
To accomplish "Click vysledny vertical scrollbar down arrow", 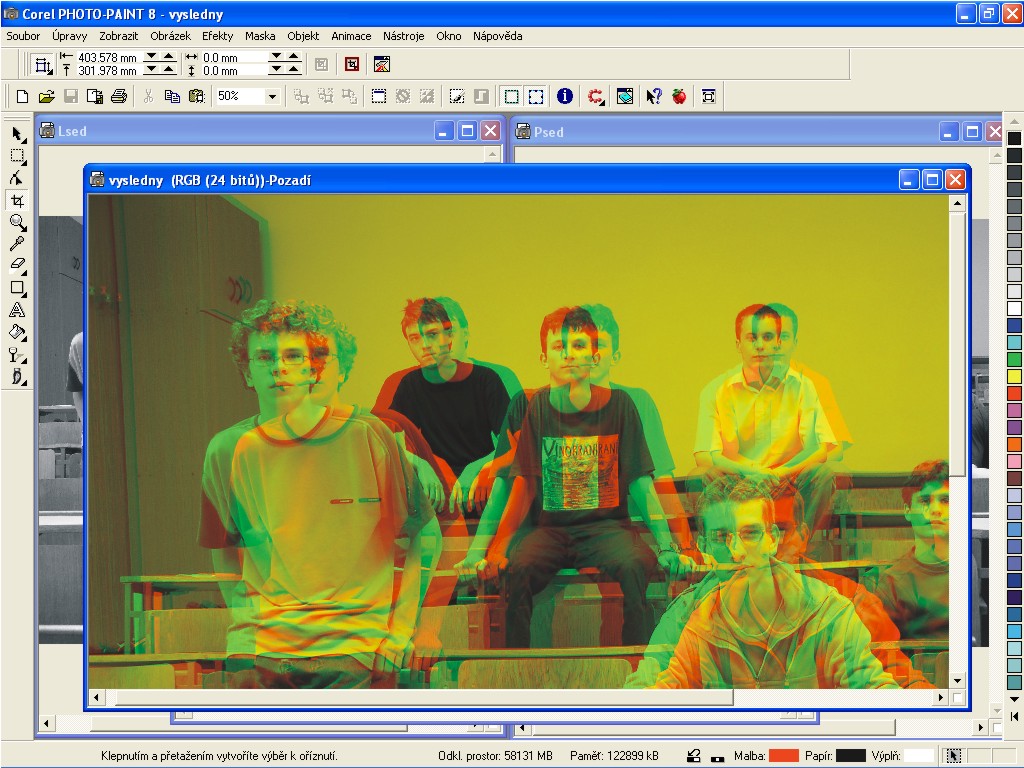I will [957, 680].
